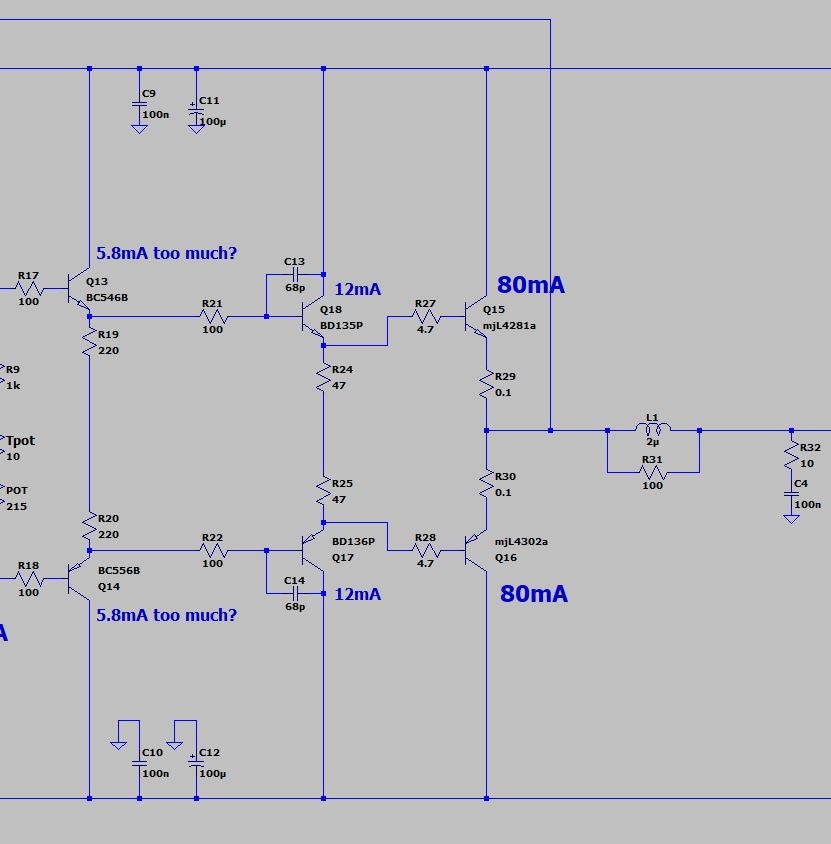Select capacitor C14 symbol
Screen dimensions: 831x844
295,593
